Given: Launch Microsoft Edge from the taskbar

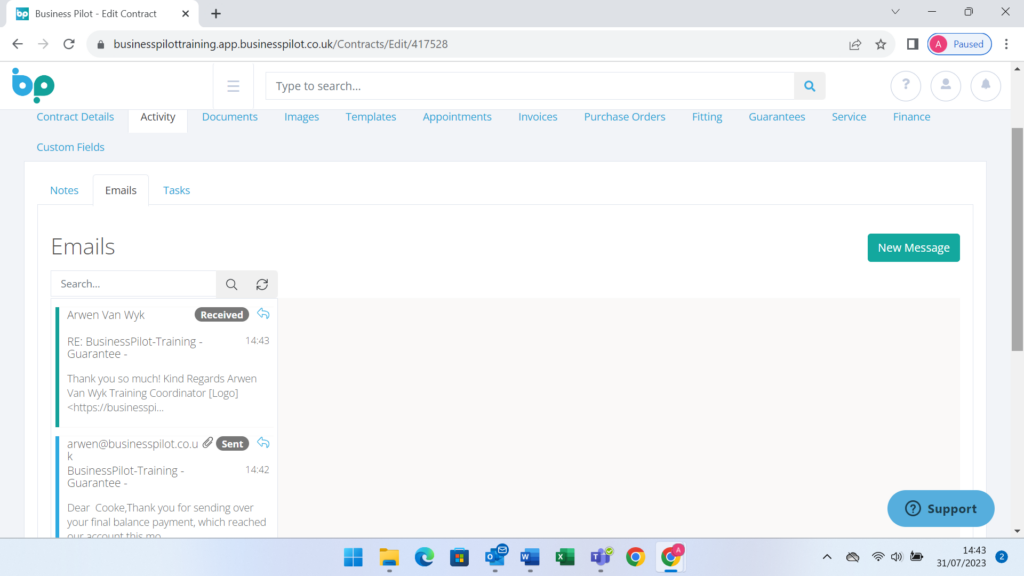Looking at the screenshot, I should (x=424, y=557).
